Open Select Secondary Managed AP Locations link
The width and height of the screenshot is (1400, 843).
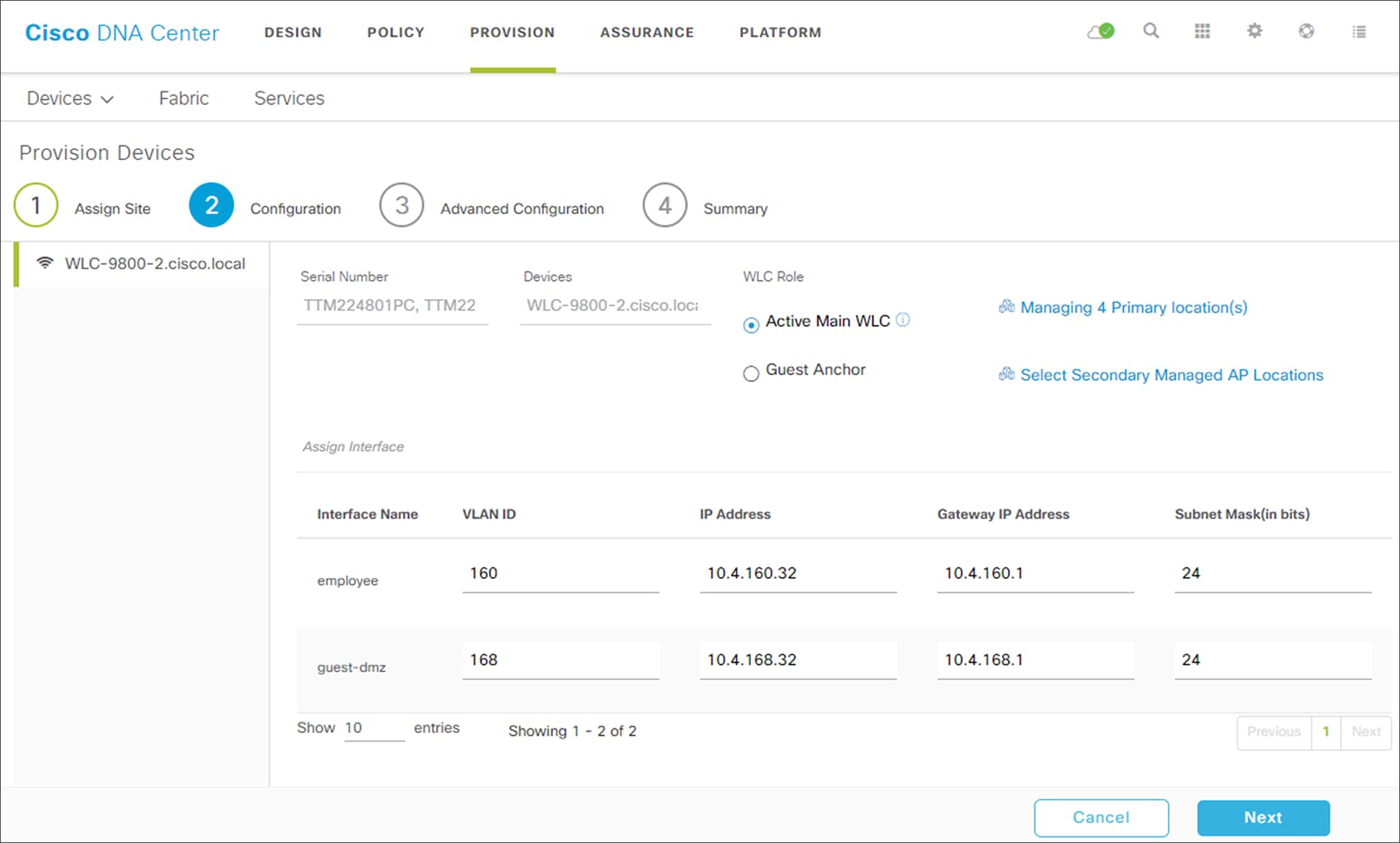click(1171, 375)
